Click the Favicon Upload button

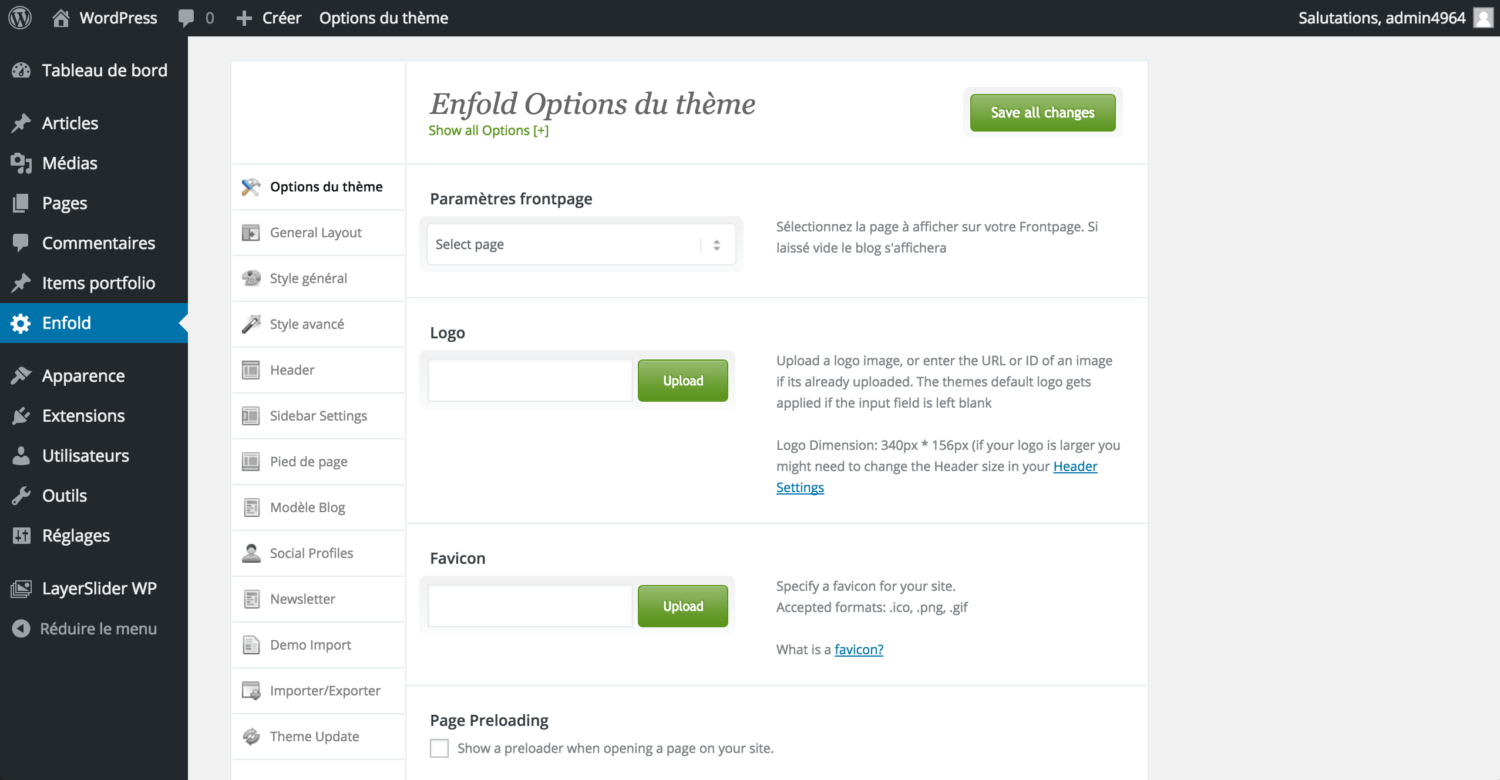683,607
